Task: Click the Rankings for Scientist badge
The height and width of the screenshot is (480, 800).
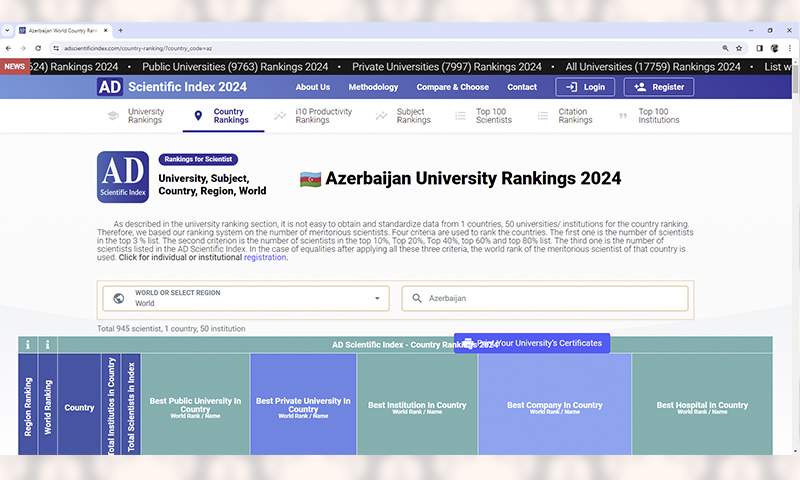Action: pyautogui.click(x=198, y=159)
